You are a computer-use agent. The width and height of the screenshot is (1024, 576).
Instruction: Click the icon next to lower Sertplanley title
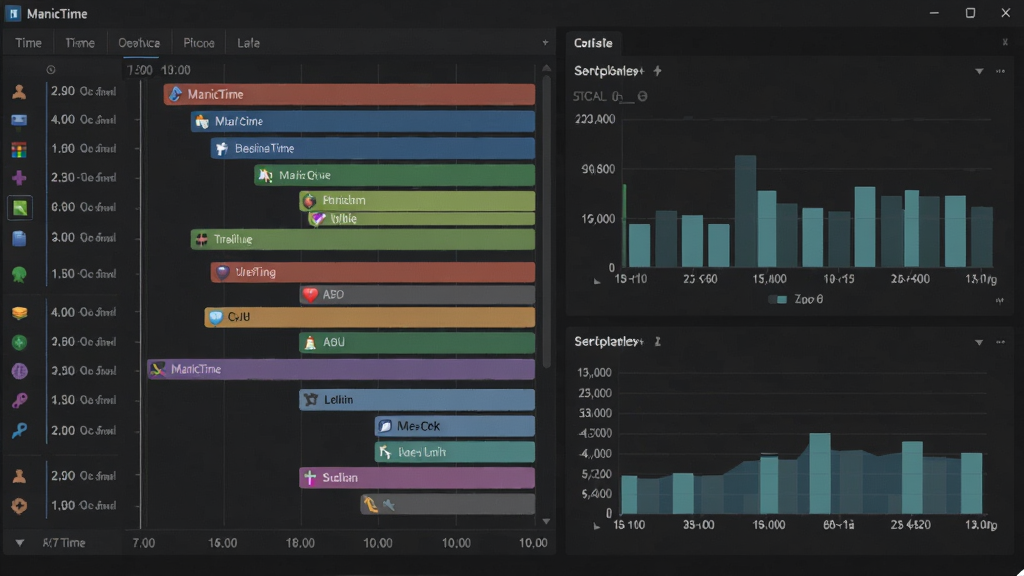tap(658, 342)
